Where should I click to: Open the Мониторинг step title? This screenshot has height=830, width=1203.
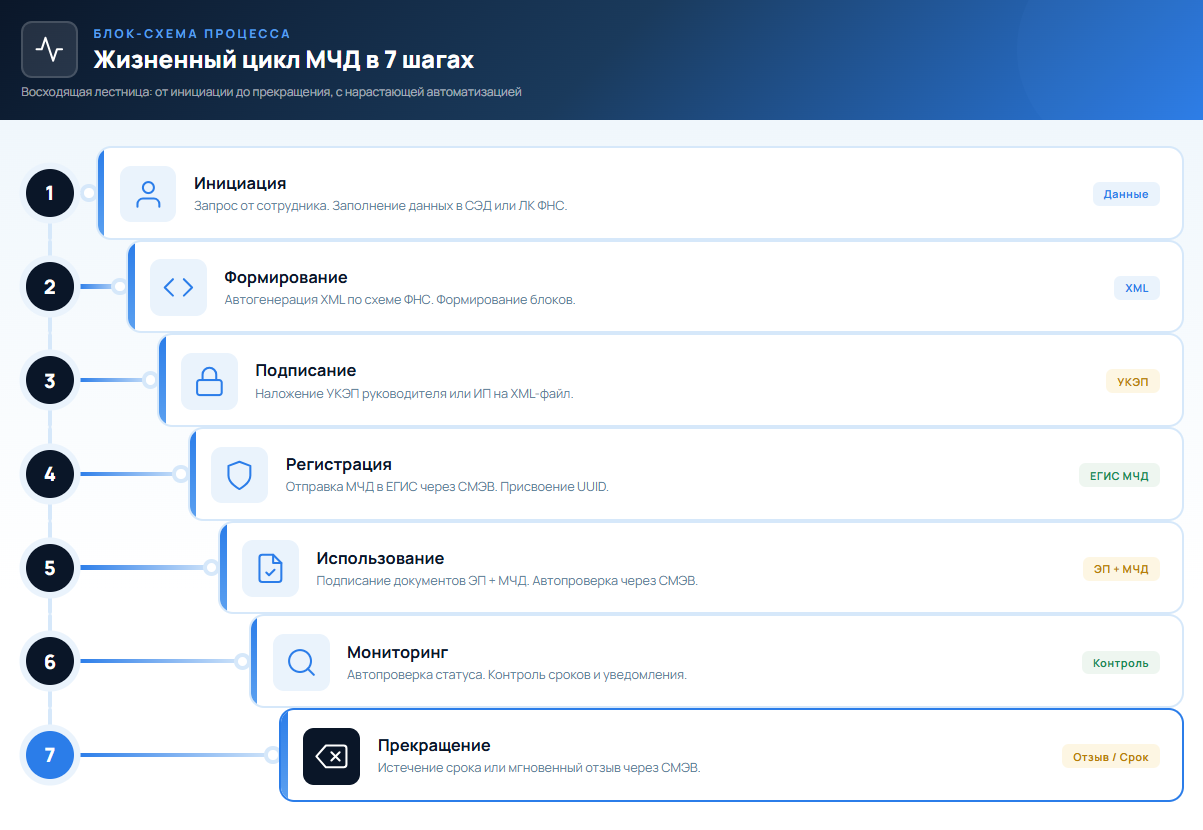pos(398,653)
